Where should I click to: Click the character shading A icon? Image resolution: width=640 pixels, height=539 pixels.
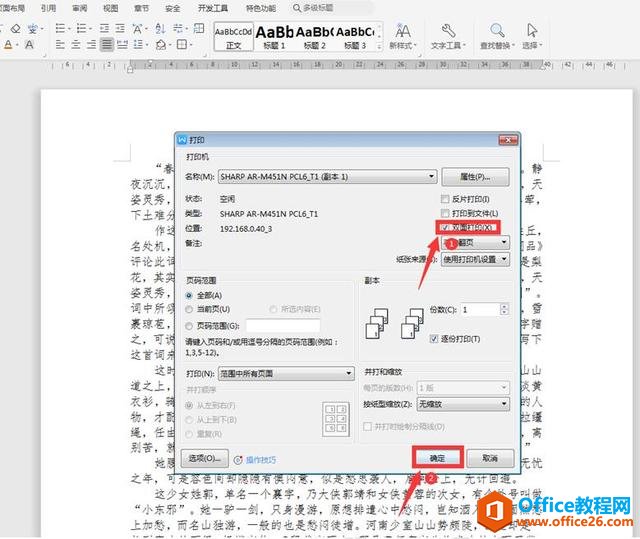(x=29, y=44)
